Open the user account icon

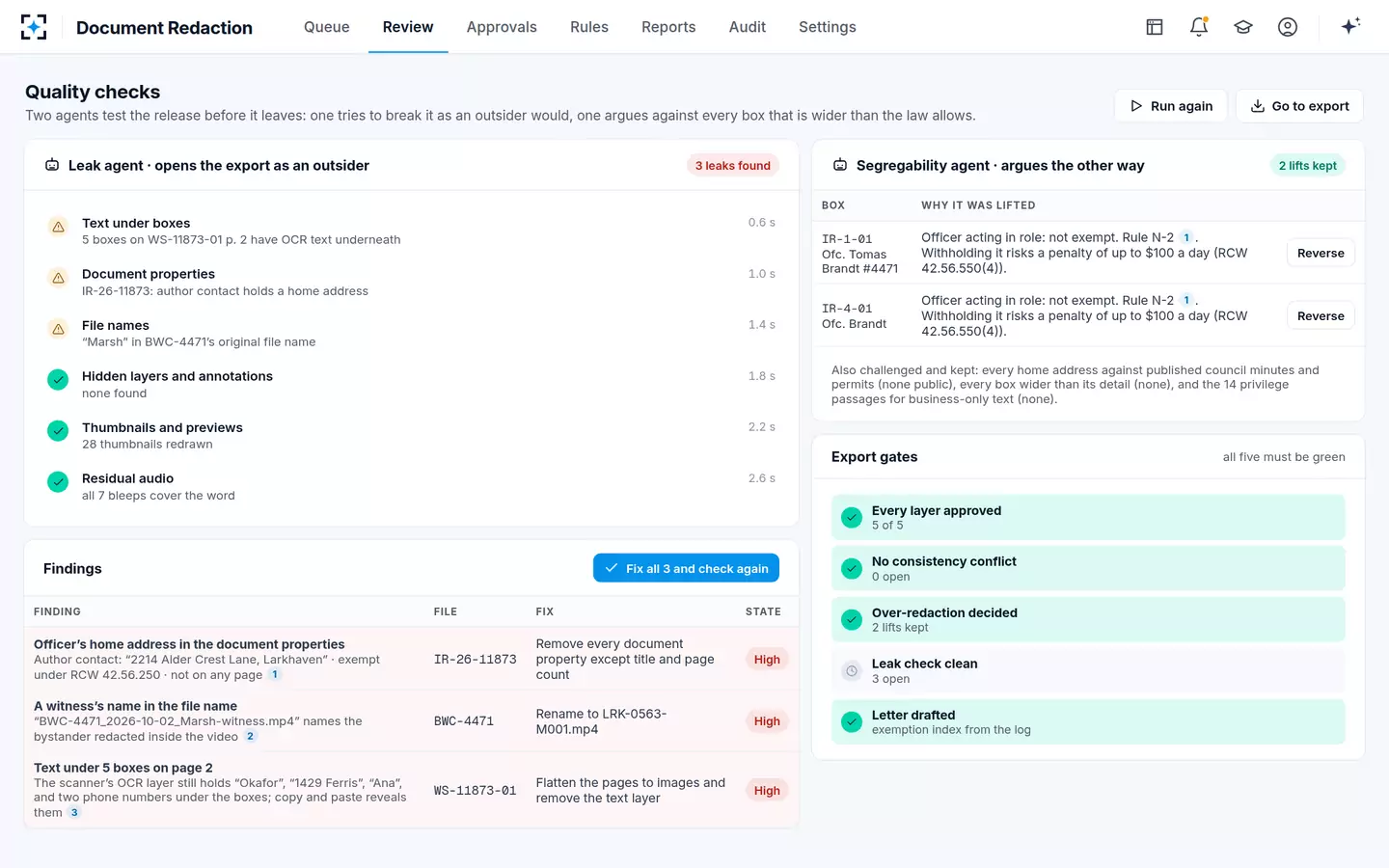[x=1288, y=27]
